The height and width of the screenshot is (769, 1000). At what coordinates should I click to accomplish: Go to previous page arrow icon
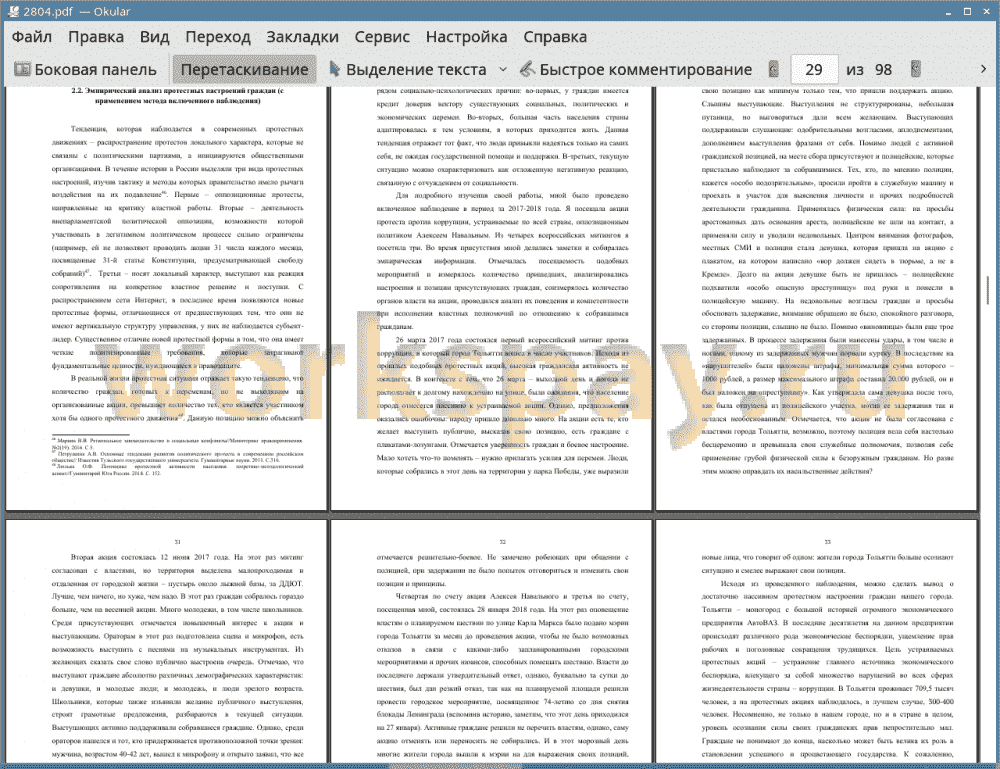(774, 69)
